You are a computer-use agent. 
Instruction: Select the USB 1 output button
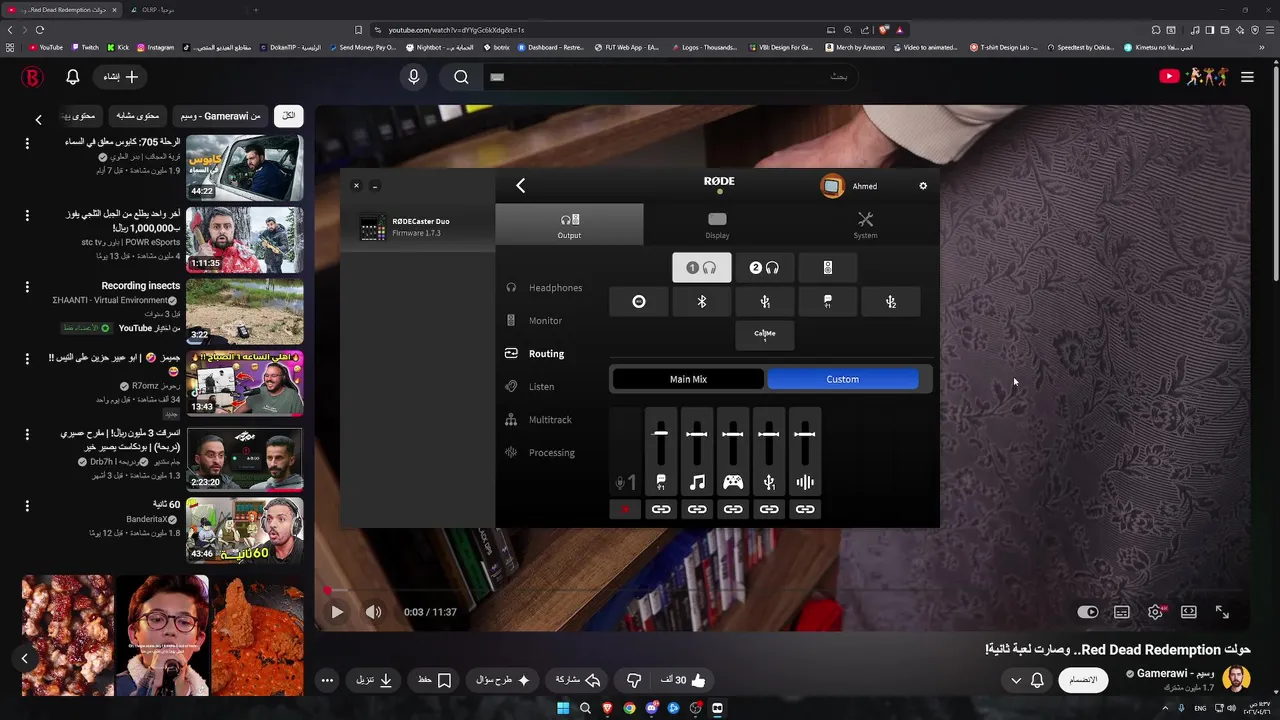[x=765, y=302]
